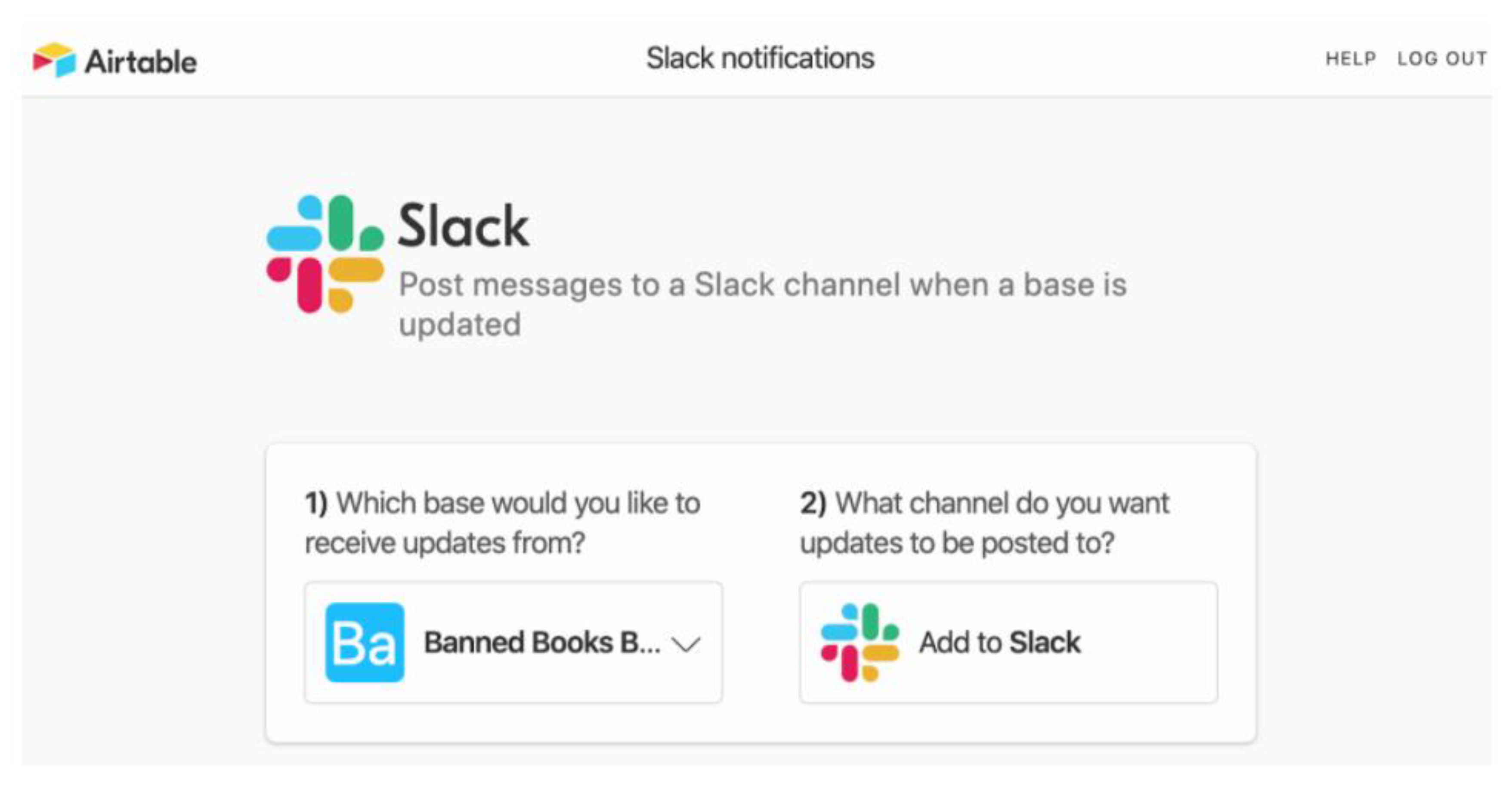Click the Airtable wordmark in the header
1512x786 pixels.
141,62
